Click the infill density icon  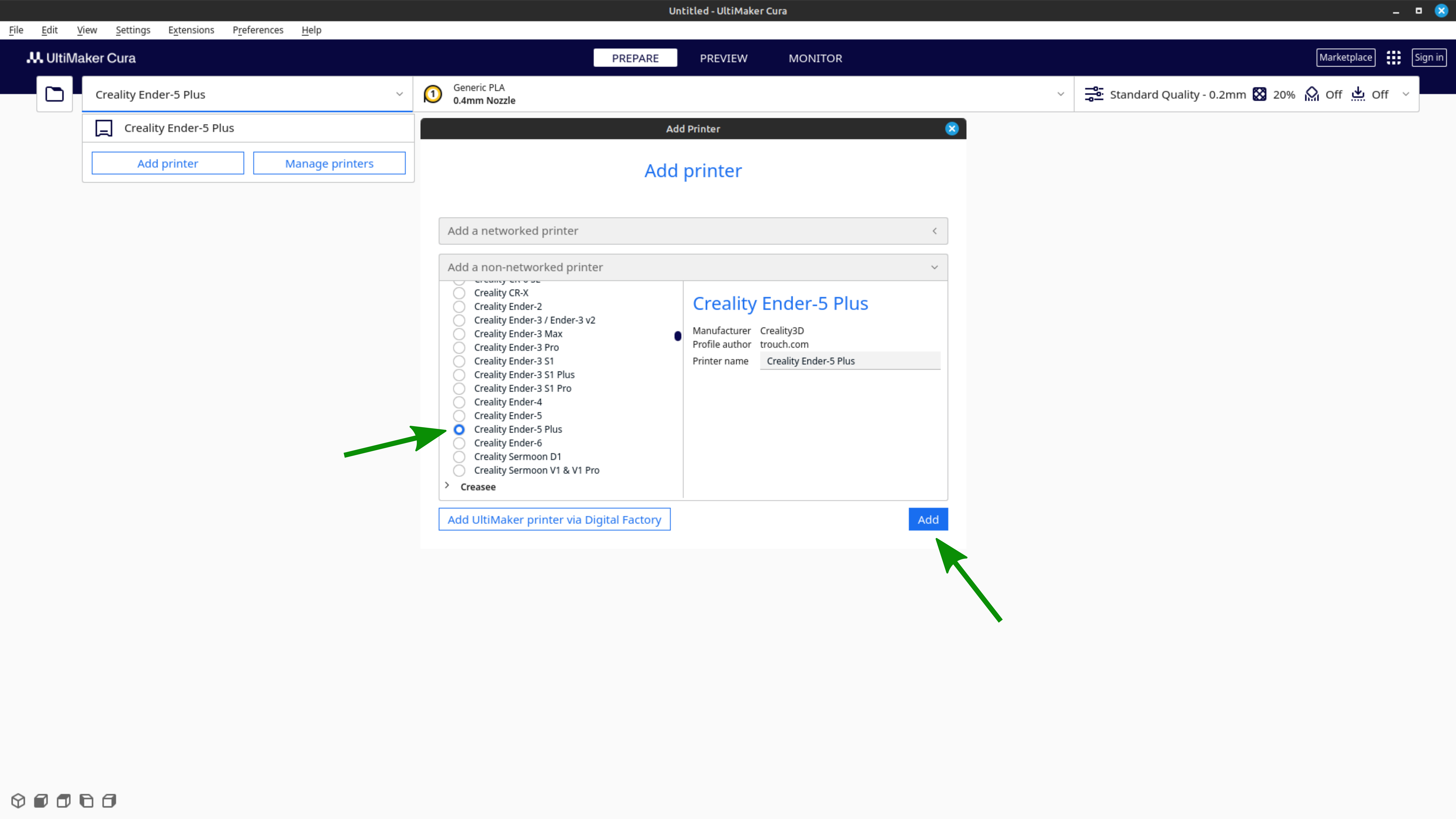tap(1259, 94)
